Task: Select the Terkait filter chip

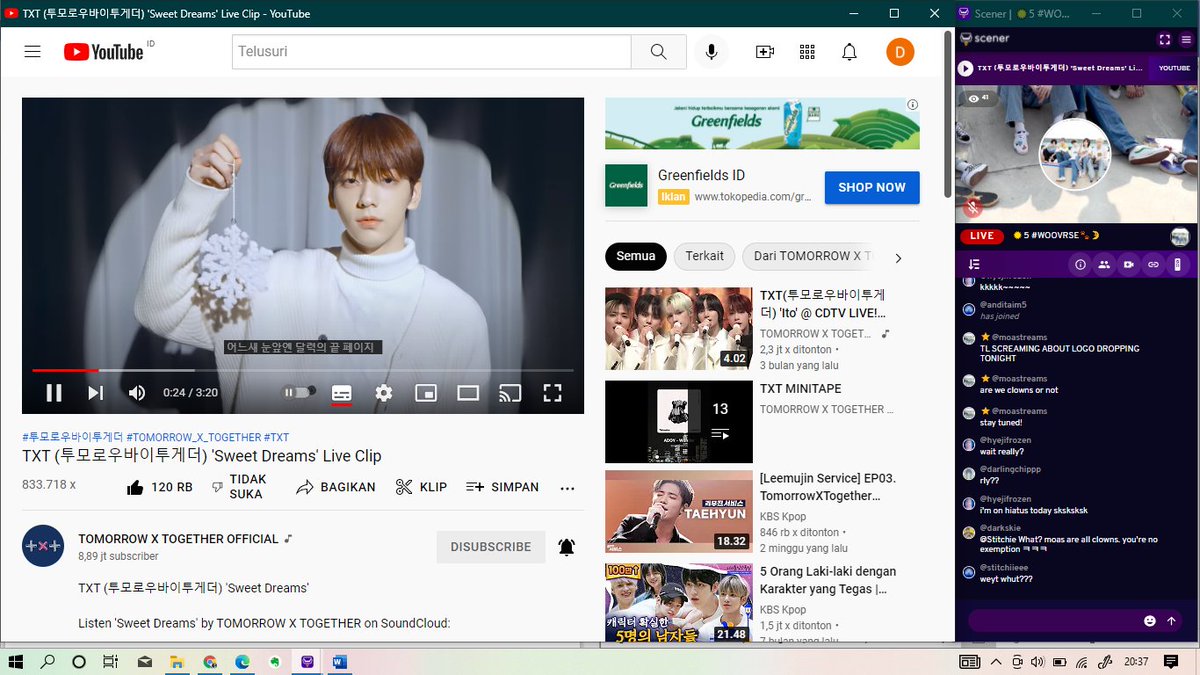Action: 704,256
